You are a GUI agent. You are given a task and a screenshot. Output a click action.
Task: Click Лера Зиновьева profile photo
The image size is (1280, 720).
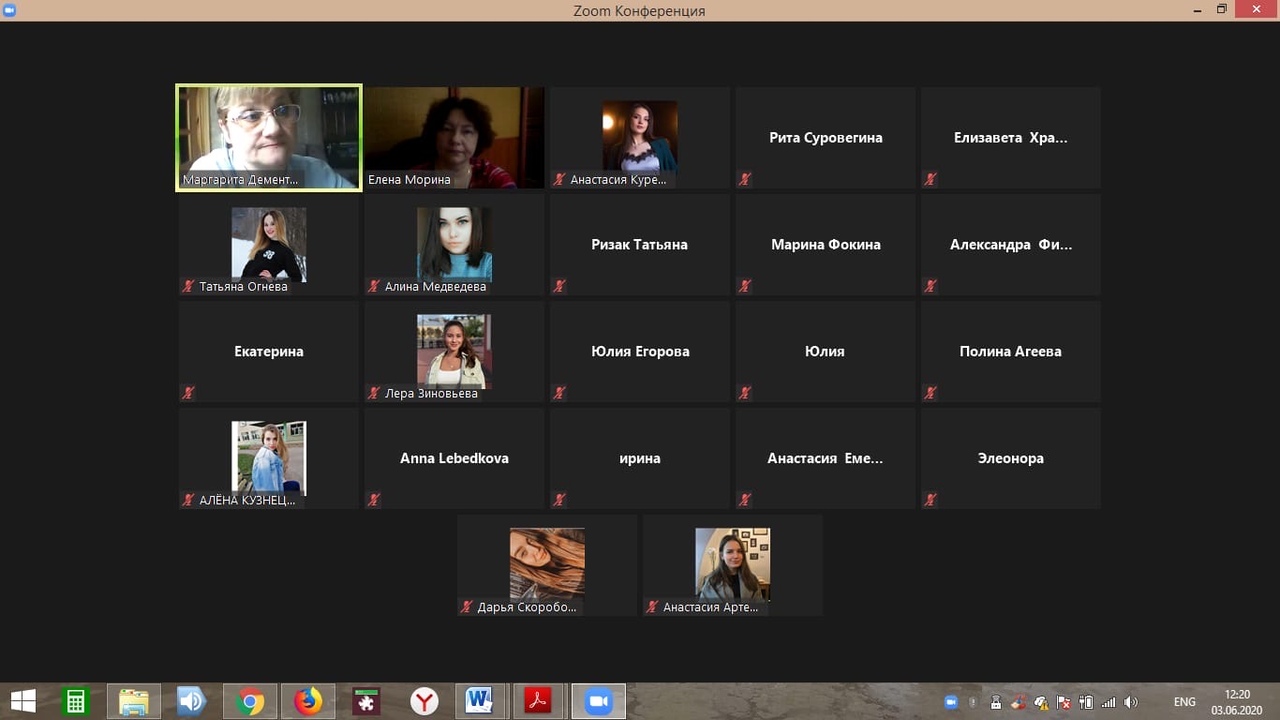(454, 351)
